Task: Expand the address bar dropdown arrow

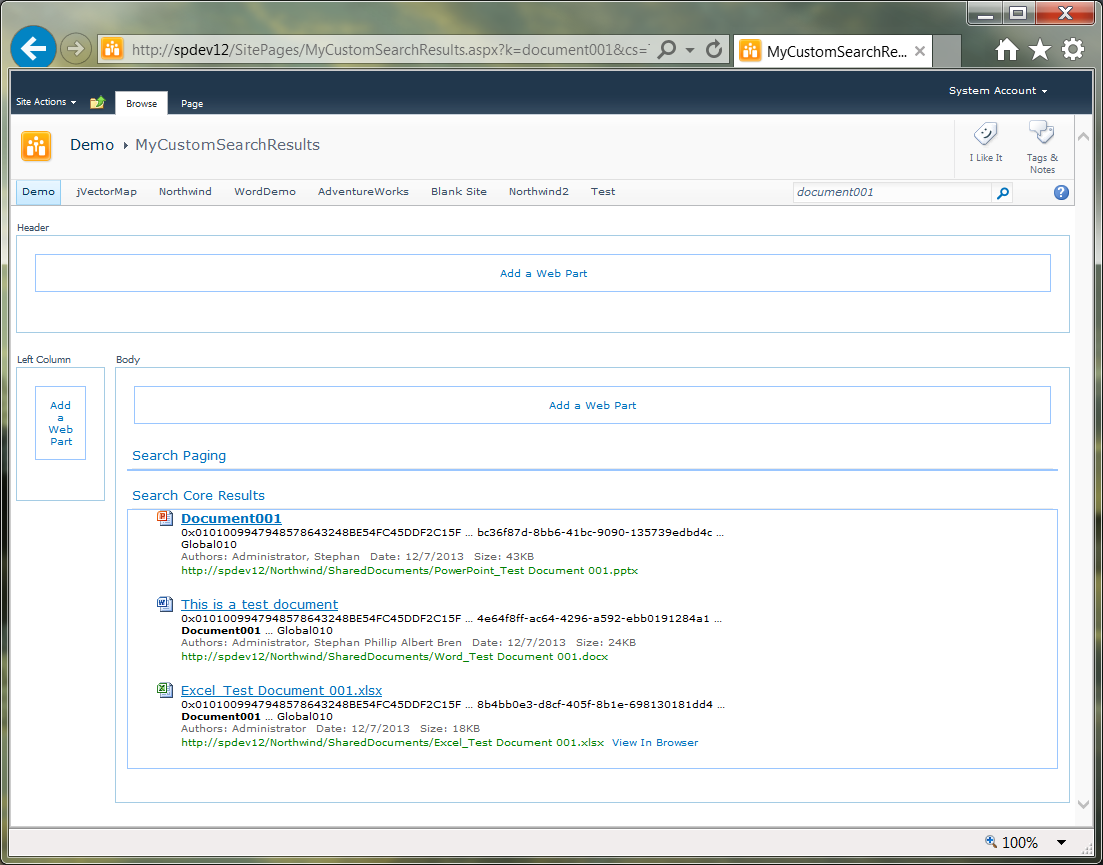Action: pos(688,49)
